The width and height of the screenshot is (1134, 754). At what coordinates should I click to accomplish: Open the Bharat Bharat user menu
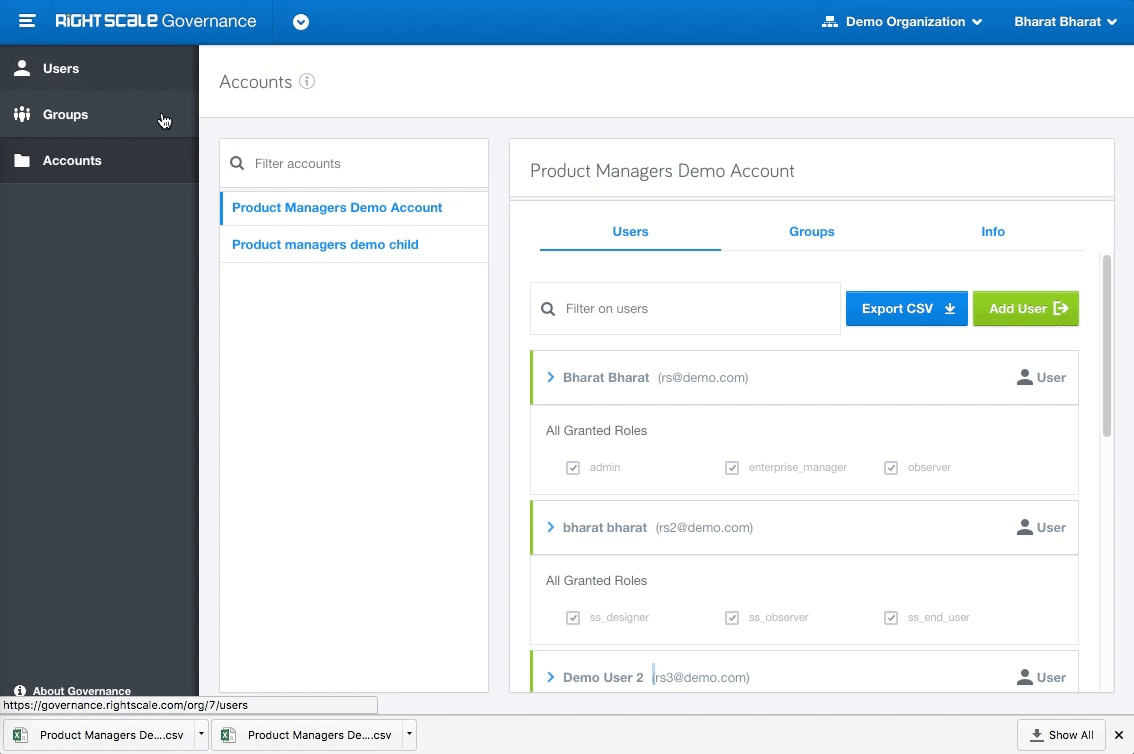[1066, 22]
